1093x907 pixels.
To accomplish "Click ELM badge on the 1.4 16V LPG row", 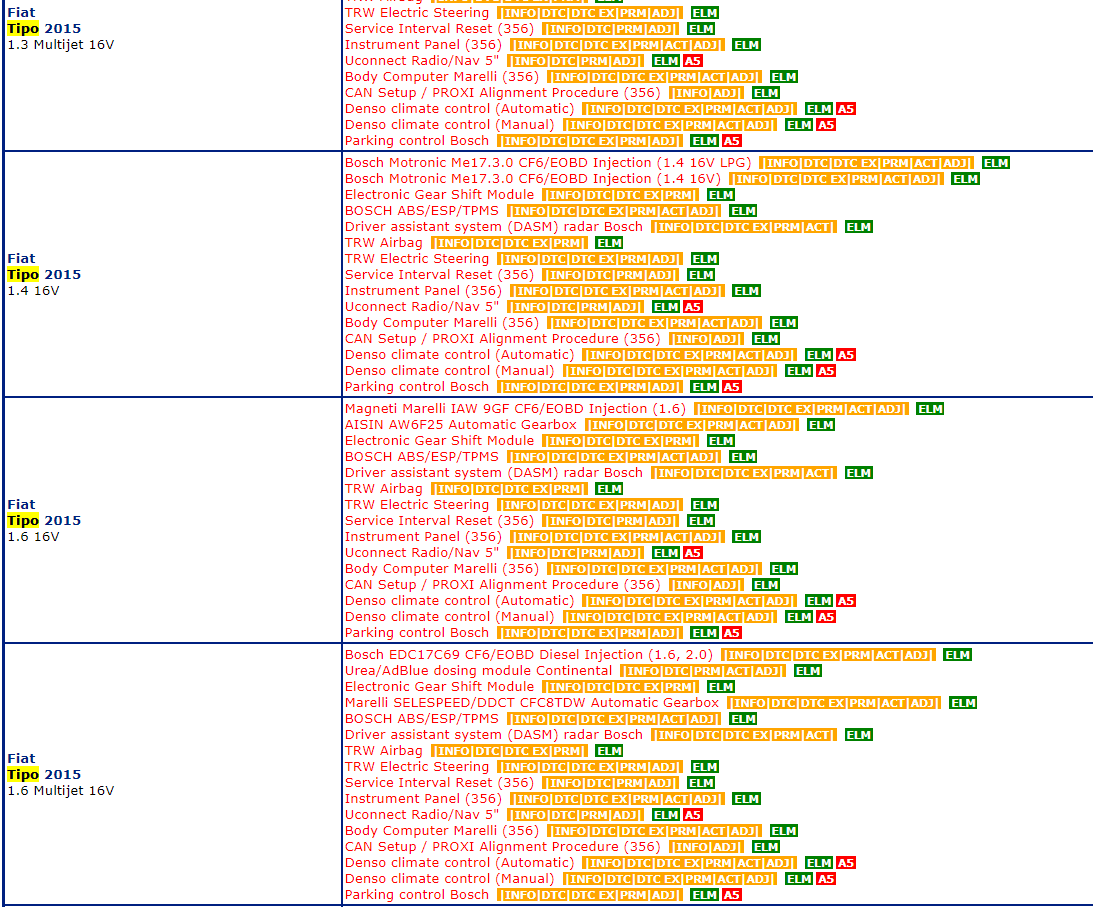I will click(995, 163).
